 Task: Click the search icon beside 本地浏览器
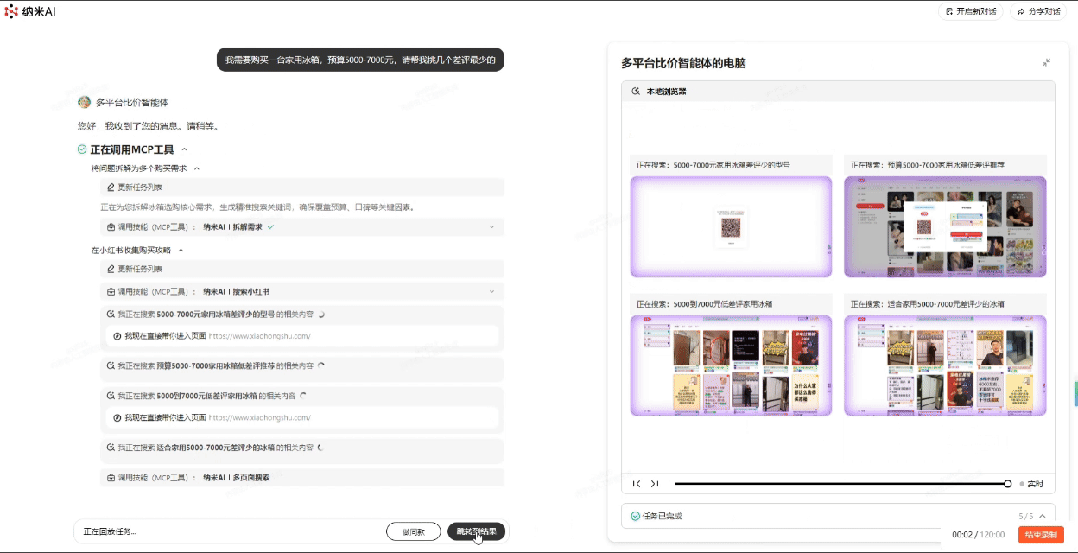[x=635, y=91]
